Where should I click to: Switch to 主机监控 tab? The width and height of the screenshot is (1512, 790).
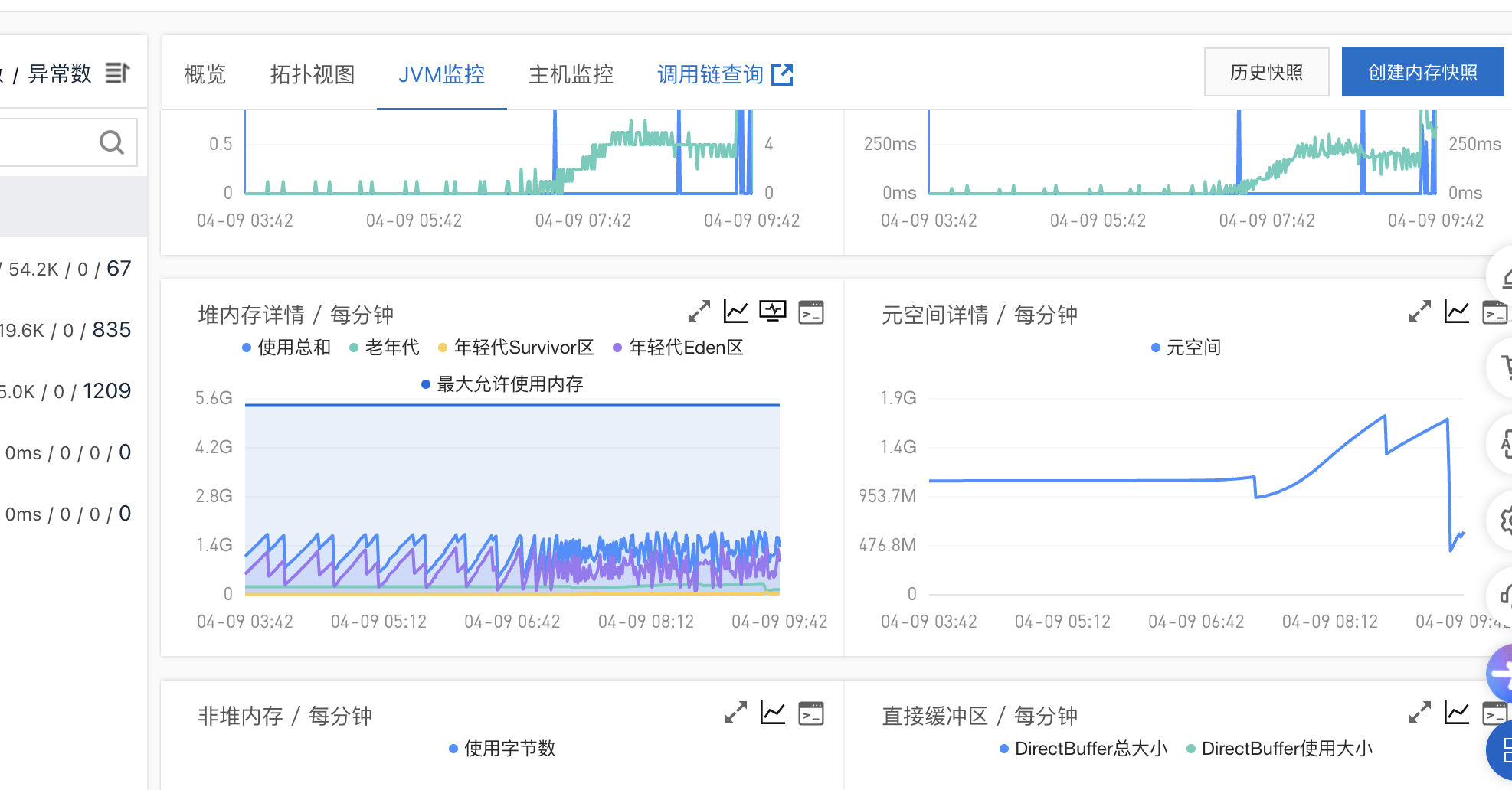click(x=571, y=74)
